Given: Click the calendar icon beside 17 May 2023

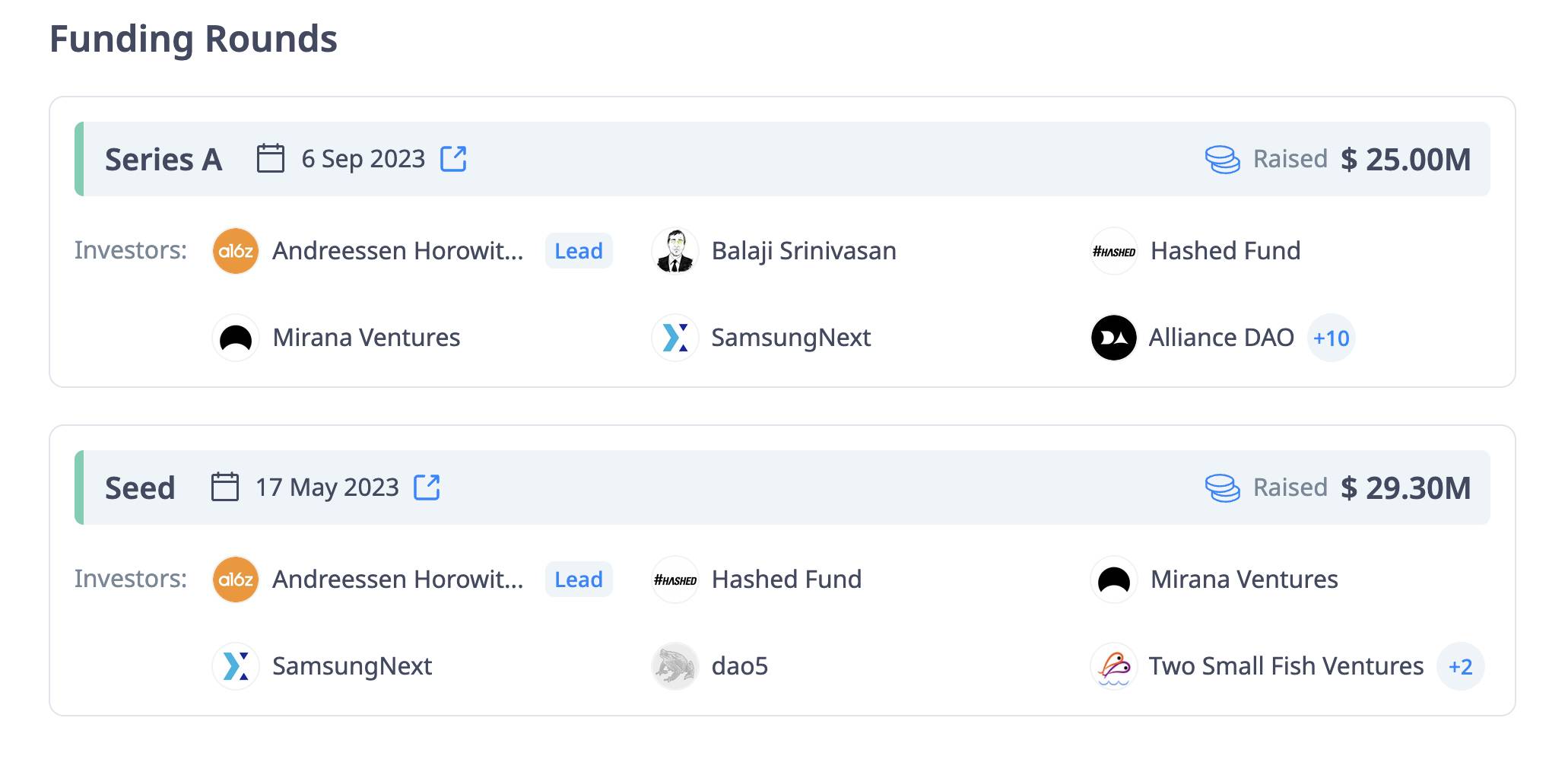Looking at the screenshot, I should 225,487.
